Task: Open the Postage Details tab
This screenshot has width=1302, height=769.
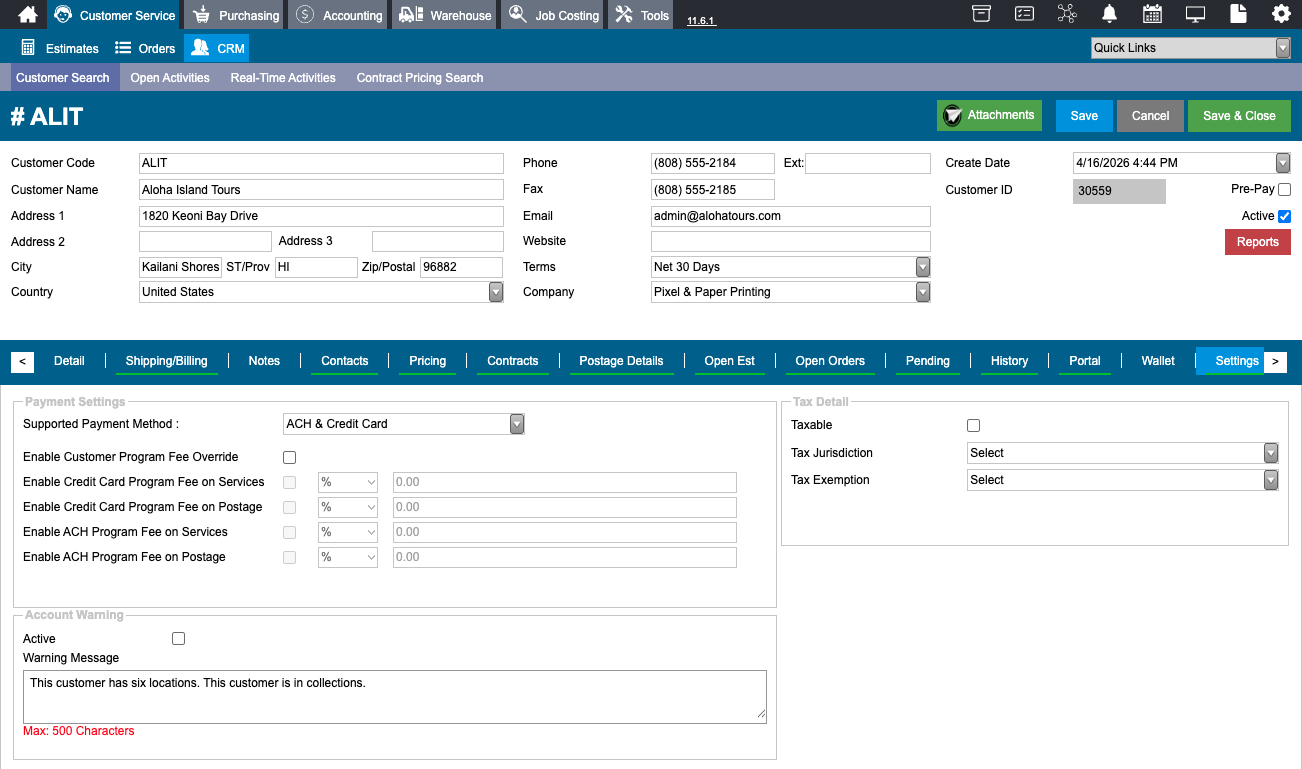Action: tap(622, 361)
